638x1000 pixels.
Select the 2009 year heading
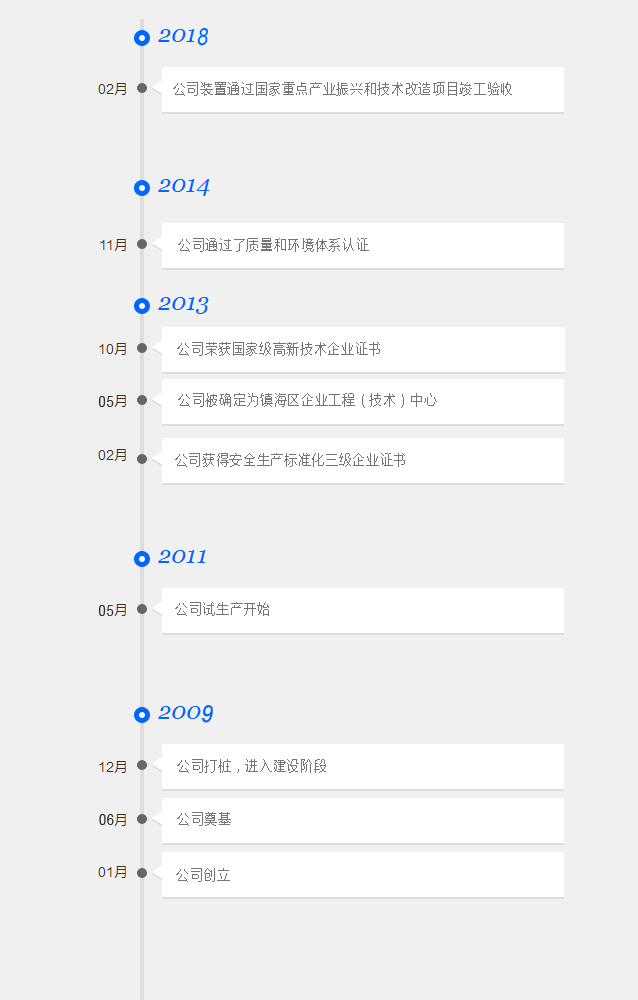tap(186, 713)
